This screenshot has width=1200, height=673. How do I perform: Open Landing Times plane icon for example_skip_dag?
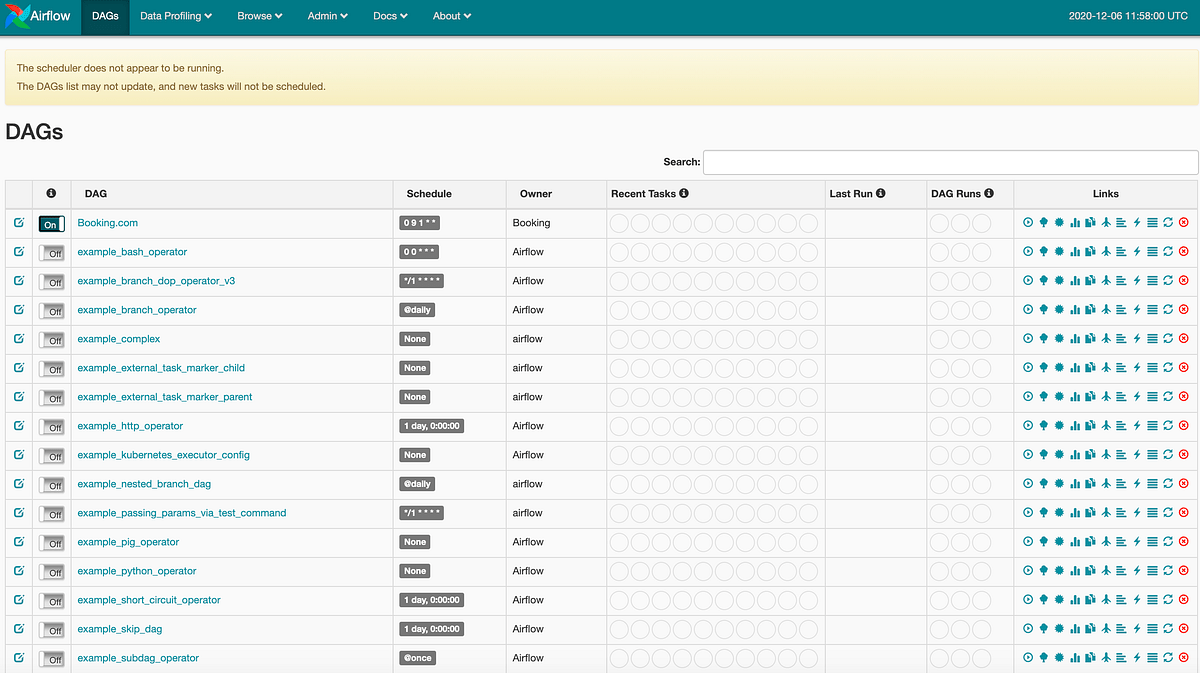point(1106,628)
